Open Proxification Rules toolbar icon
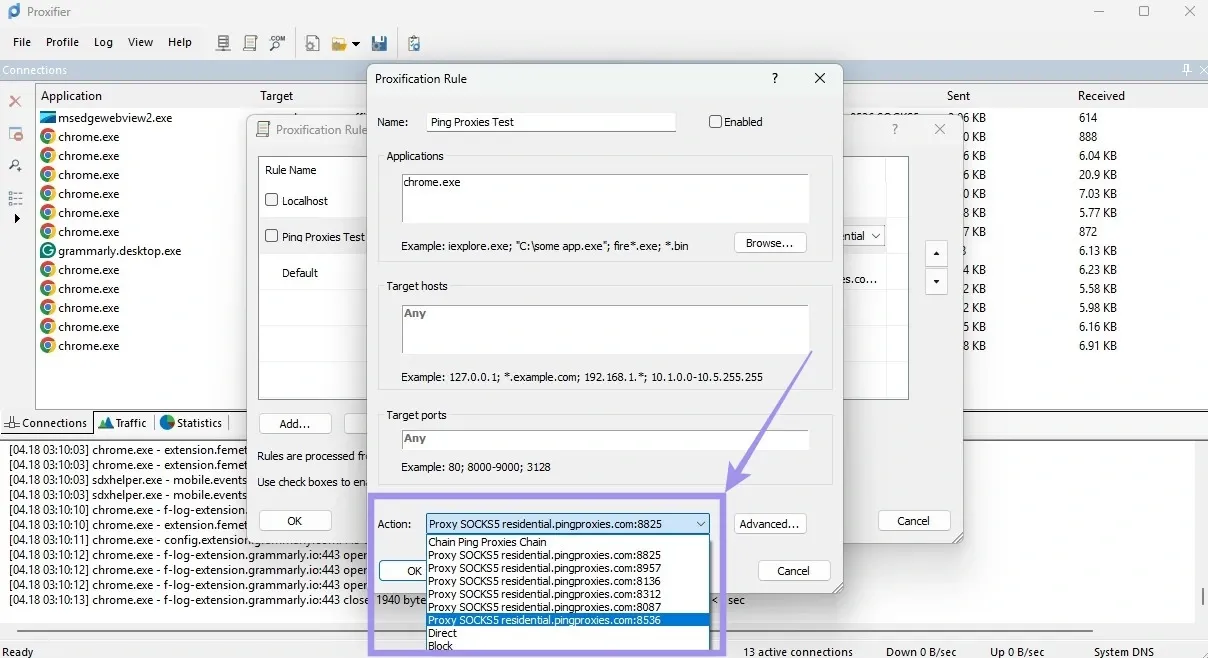 (x=251, y=43)
